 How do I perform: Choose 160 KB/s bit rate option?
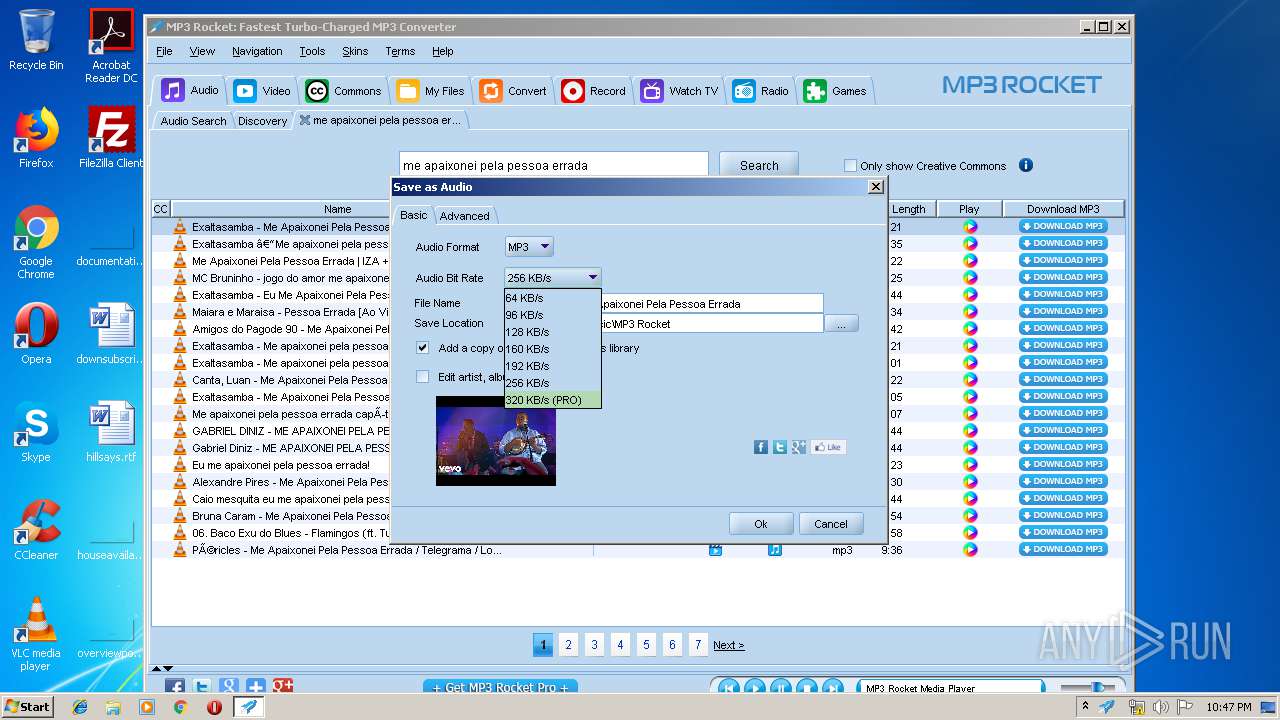(x=552, y=349)
